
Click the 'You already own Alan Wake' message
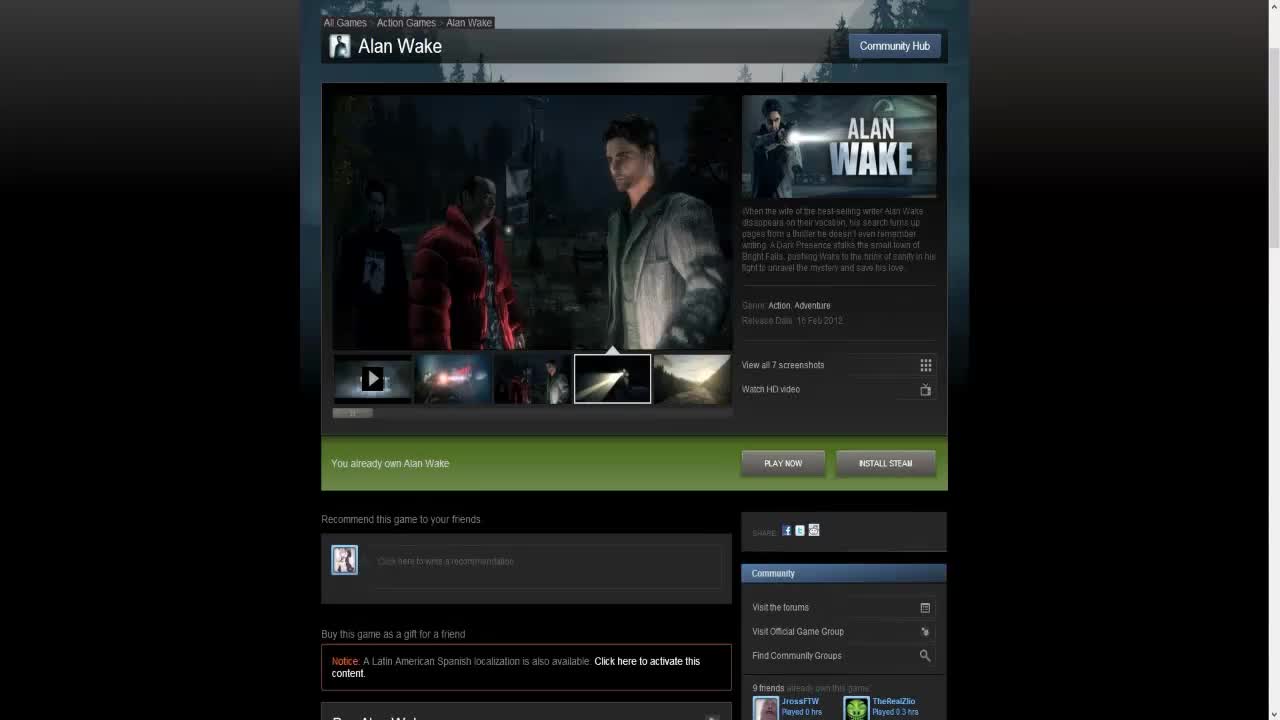[x=390, y=464]
